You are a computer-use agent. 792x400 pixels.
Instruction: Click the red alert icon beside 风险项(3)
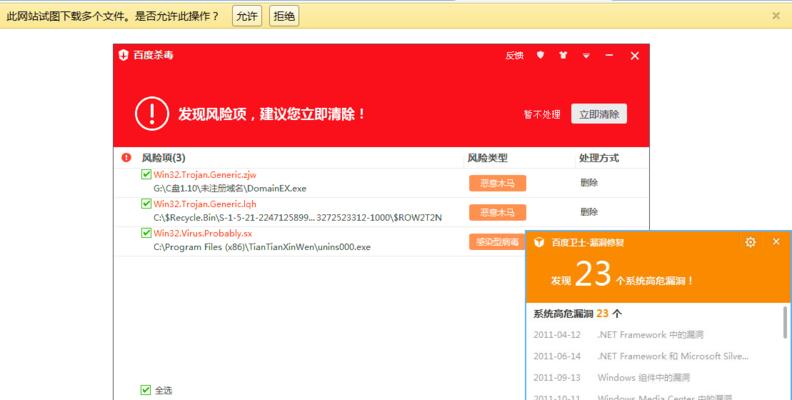click(126, 158)
